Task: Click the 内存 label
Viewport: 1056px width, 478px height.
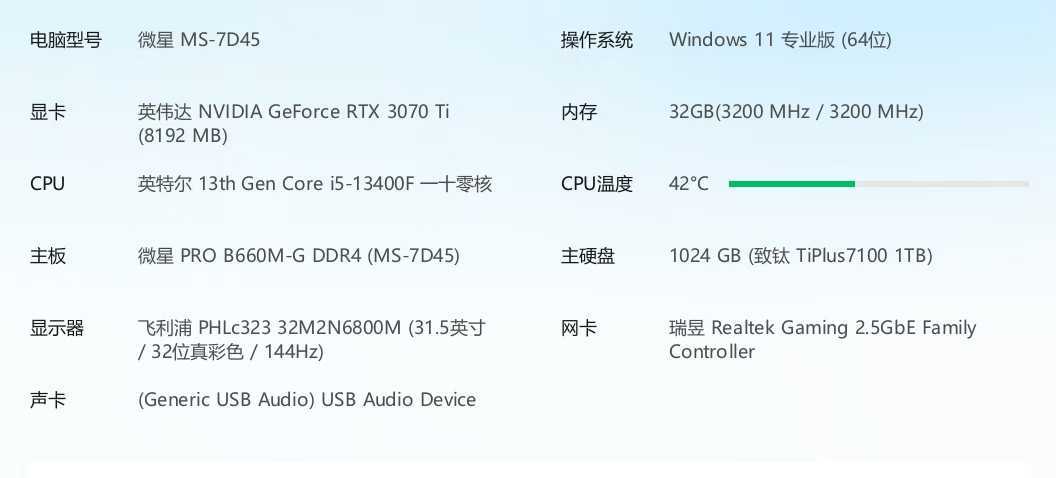Action: tap(579, 112)
